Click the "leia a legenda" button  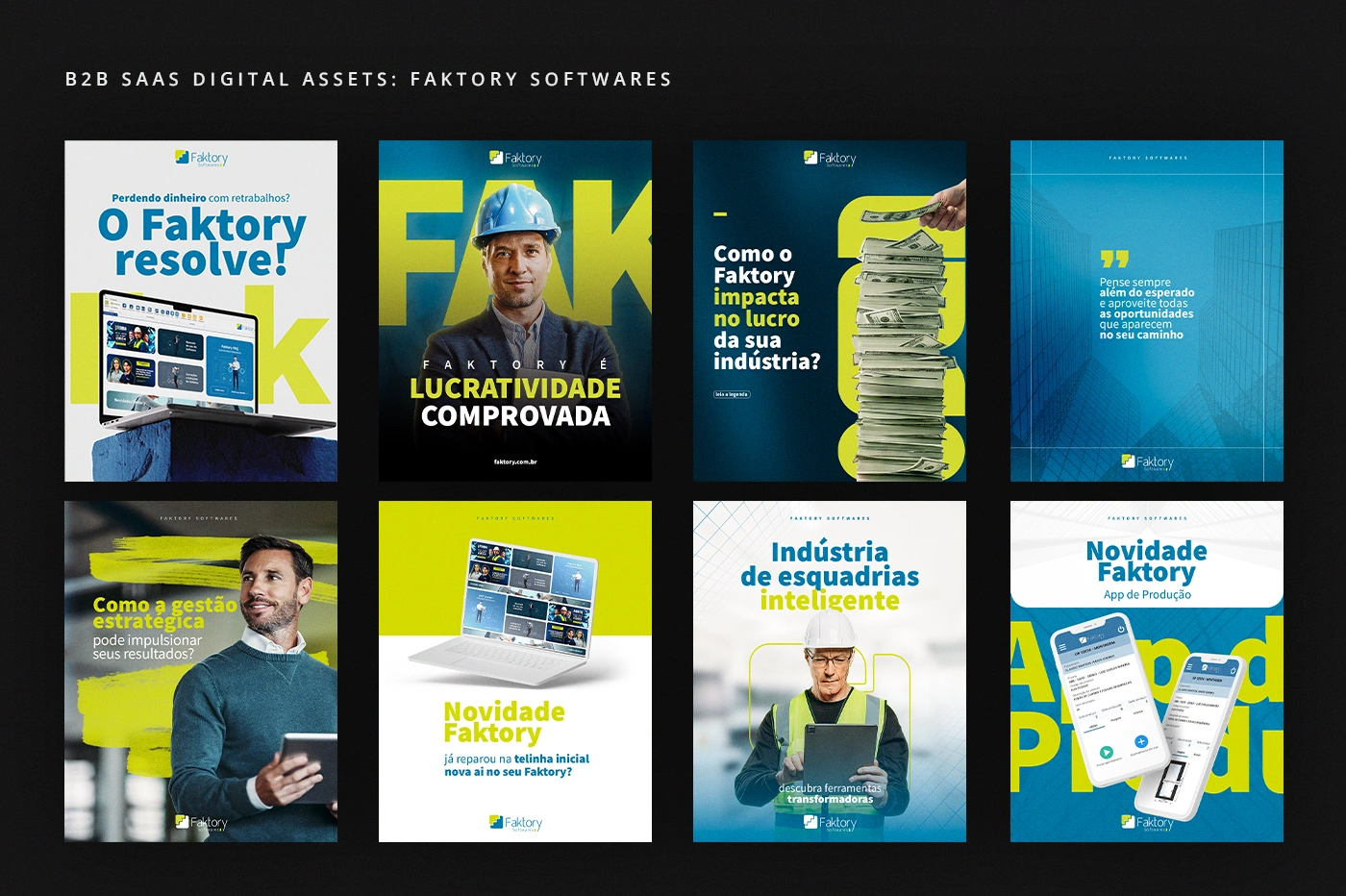pos(732,394)
